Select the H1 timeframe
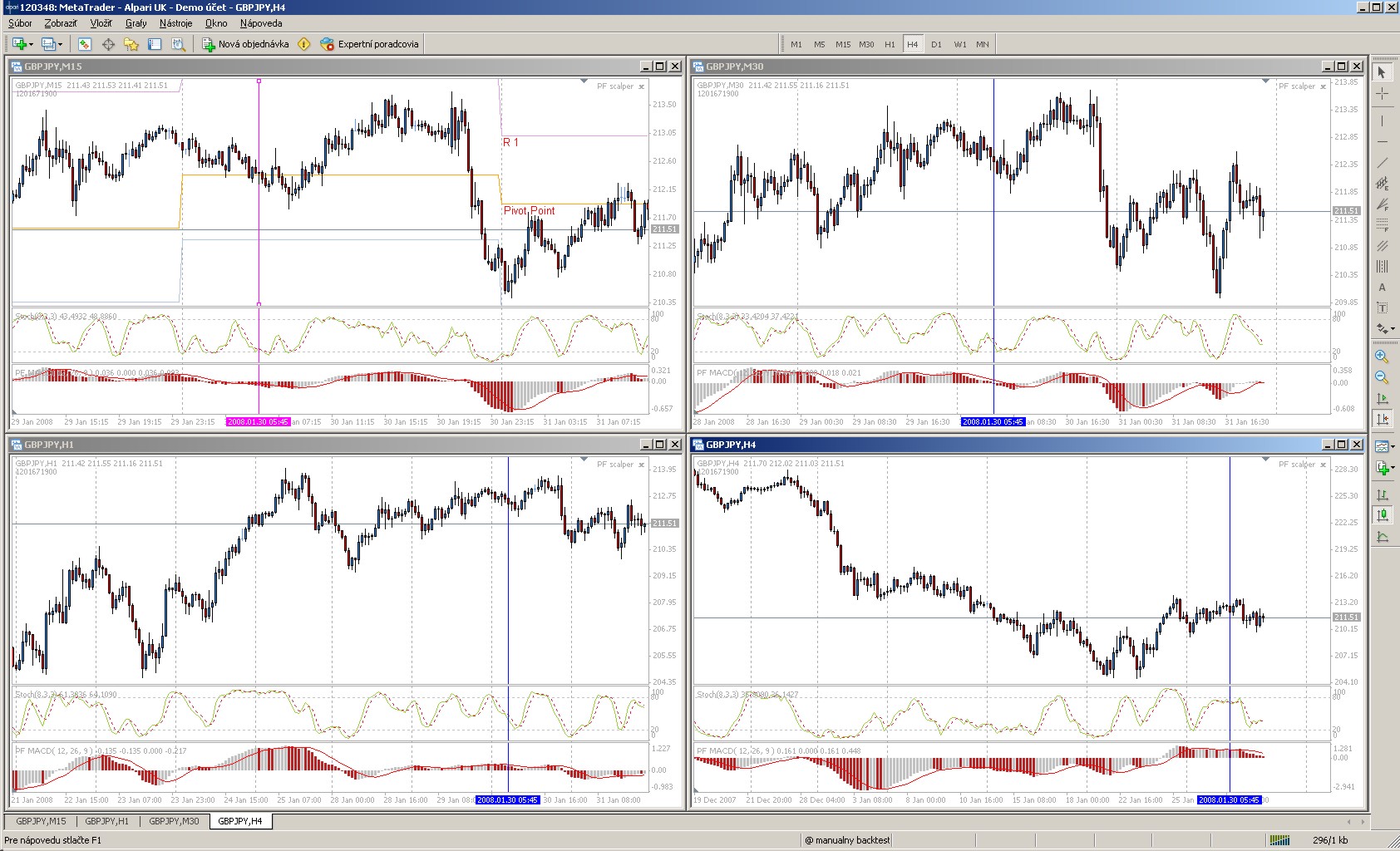 tap(890, 44)
